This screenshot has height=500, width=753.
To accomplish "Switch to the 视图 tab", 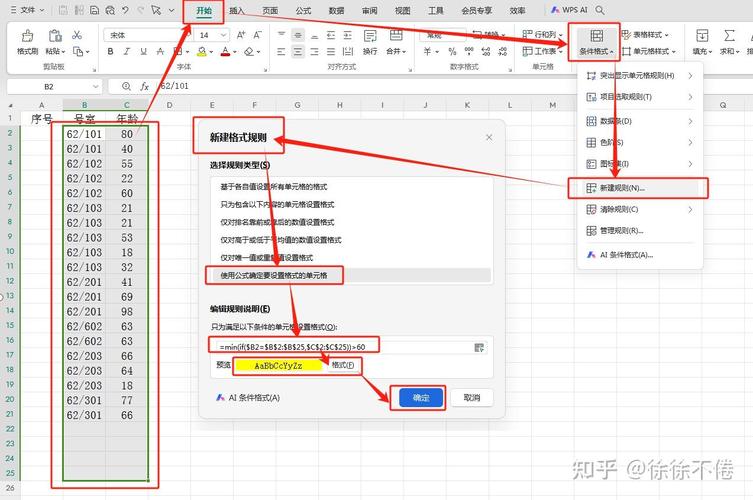I will [x=402, y=11].
